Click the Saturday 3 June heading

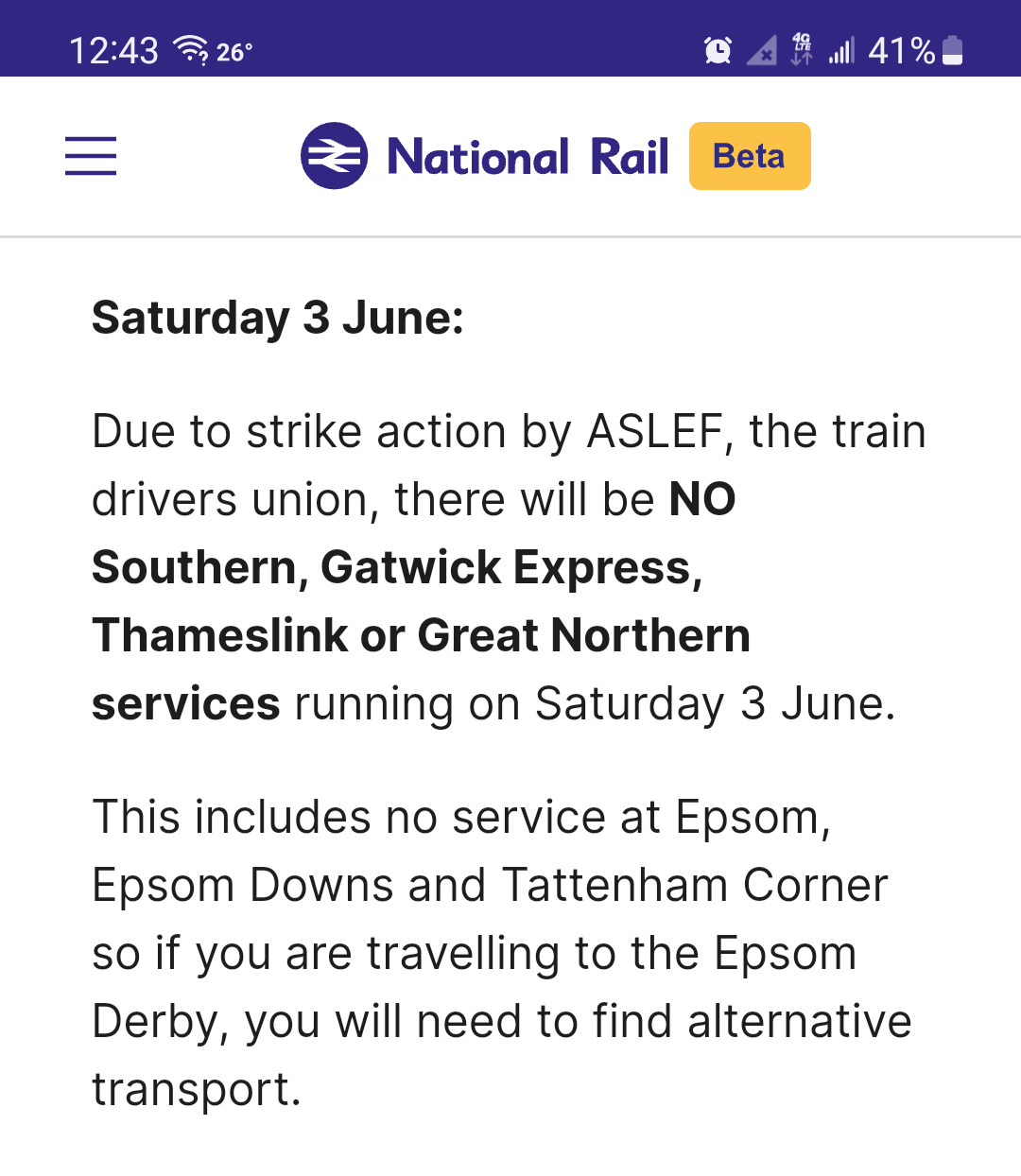(x=278, y=318)
